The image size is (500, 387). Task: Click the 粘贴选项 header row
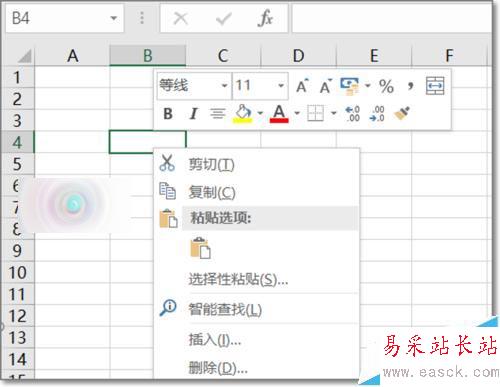pos(270,218)
